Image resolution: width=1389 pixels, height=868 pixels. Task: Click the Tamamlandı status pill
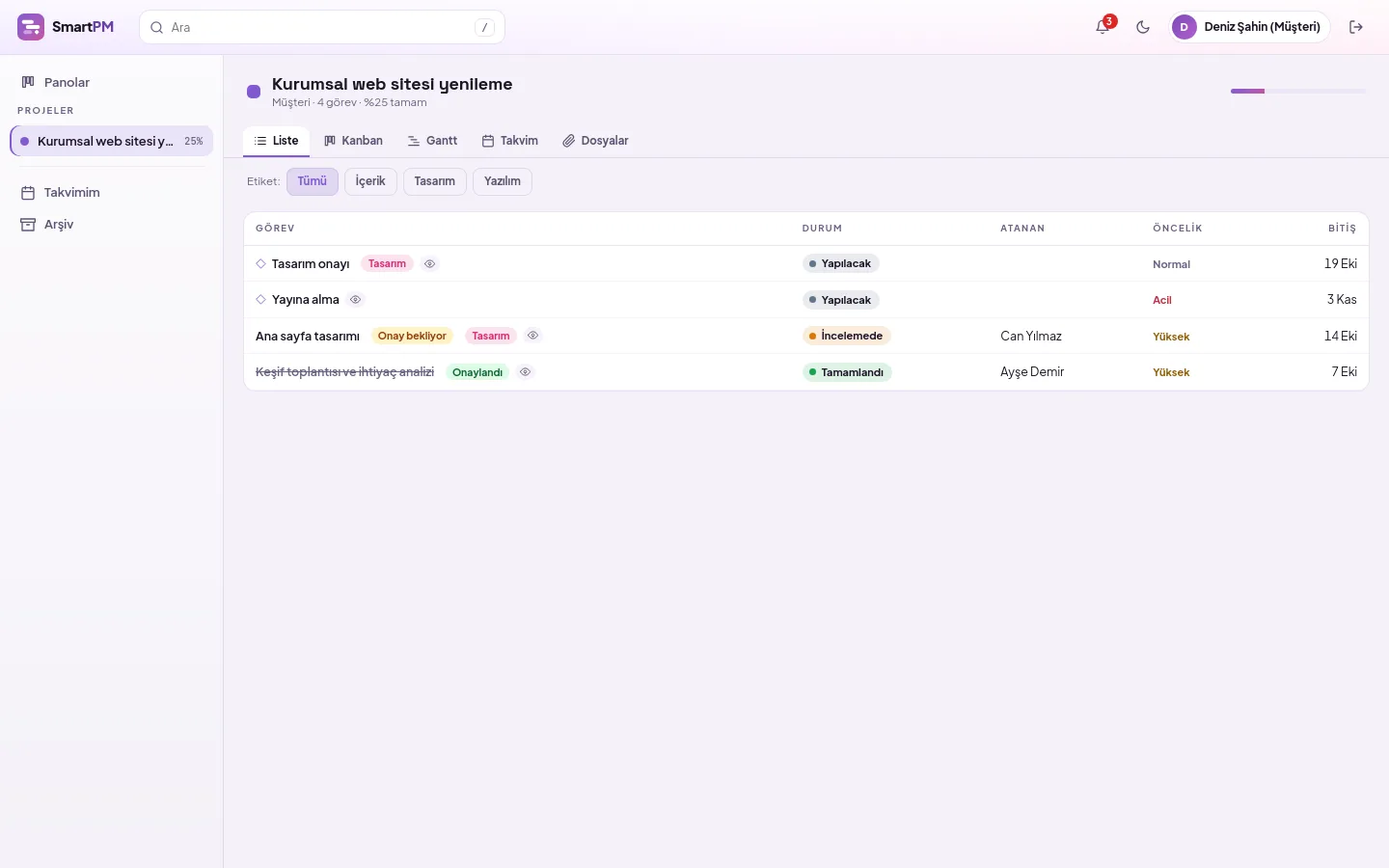coord(847,372)
